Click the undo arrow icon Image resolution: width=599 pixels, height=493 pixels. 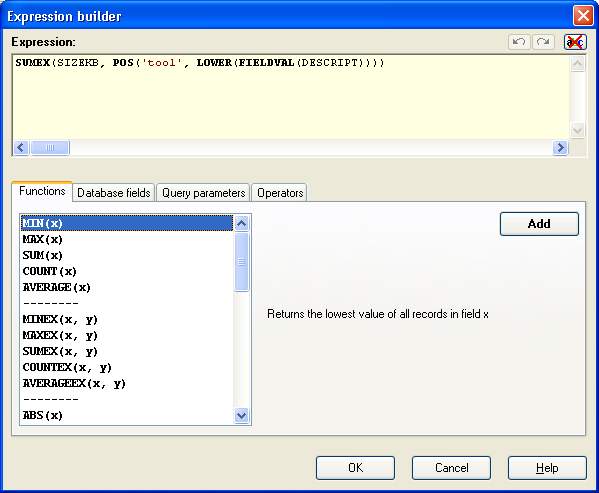519,42
